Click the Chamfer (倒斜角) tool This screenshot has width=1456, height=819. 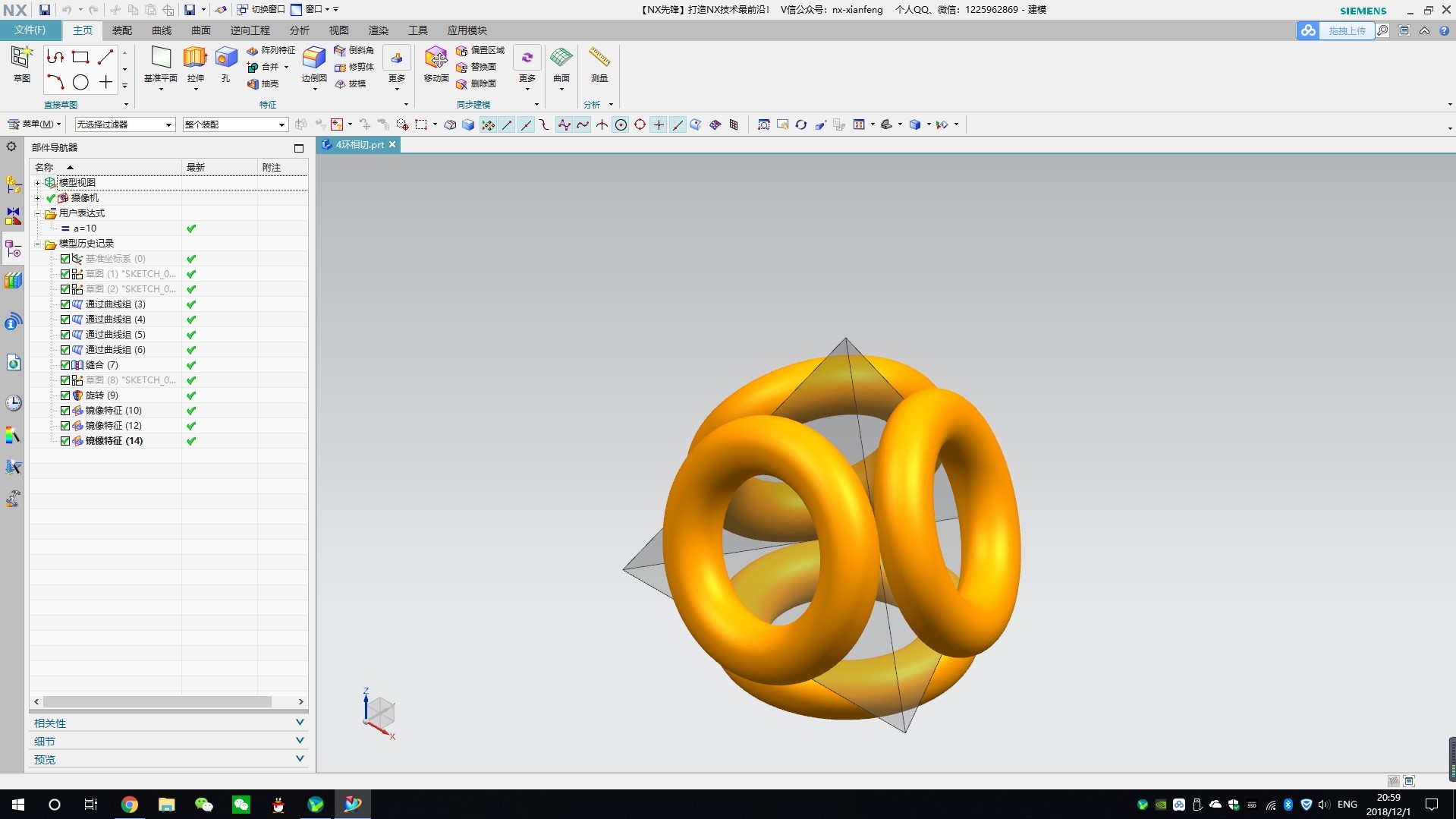[x=354, y=50]
